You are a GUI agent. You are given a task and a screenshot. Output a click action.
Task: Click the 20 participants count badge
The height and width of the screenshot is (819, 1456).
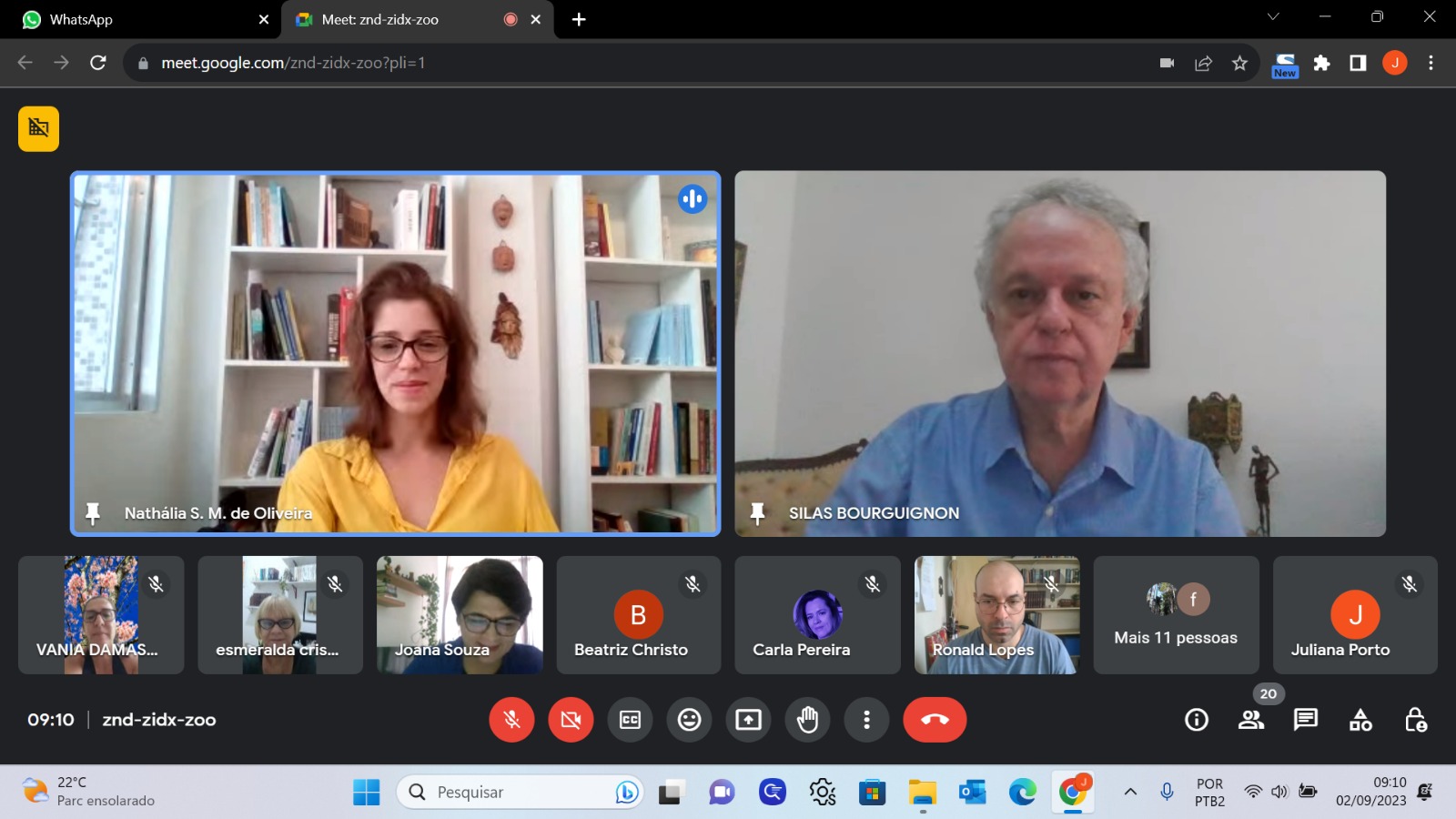pyautogui.click(x=1268, y=693)
